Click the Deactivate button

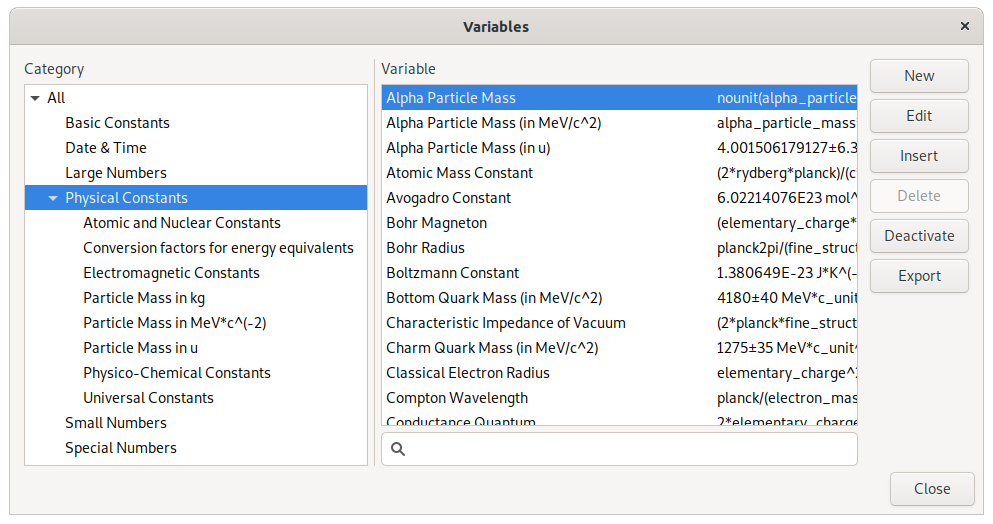pos(918,236)
